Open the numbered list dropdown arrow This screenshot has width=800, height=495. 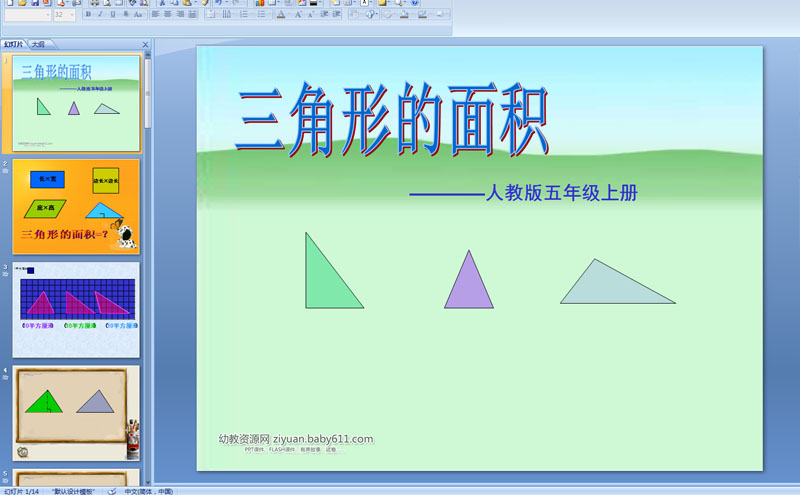pos(252,14)
